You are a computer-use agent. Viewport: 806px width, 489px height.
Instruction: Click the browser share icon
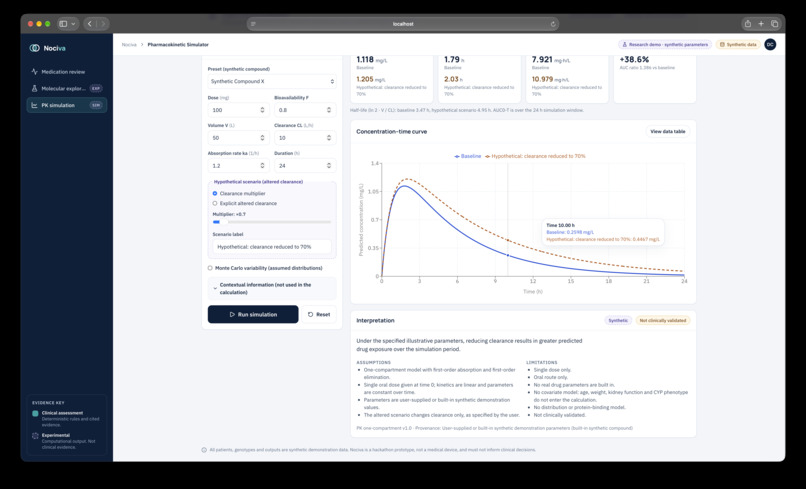pos(747,24)
